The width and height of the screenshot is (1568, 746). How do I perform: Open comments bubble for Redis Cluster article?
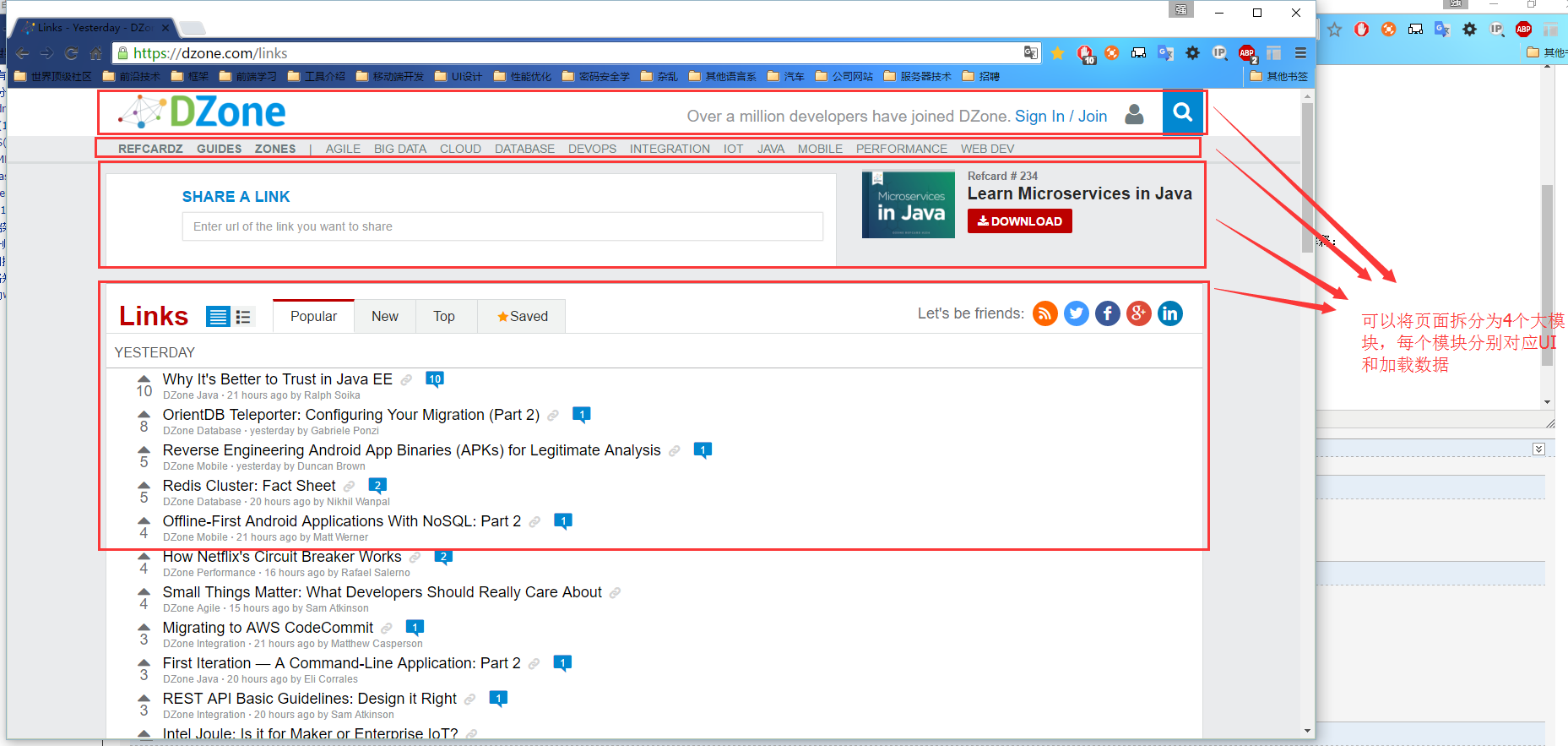click(378, 486)
